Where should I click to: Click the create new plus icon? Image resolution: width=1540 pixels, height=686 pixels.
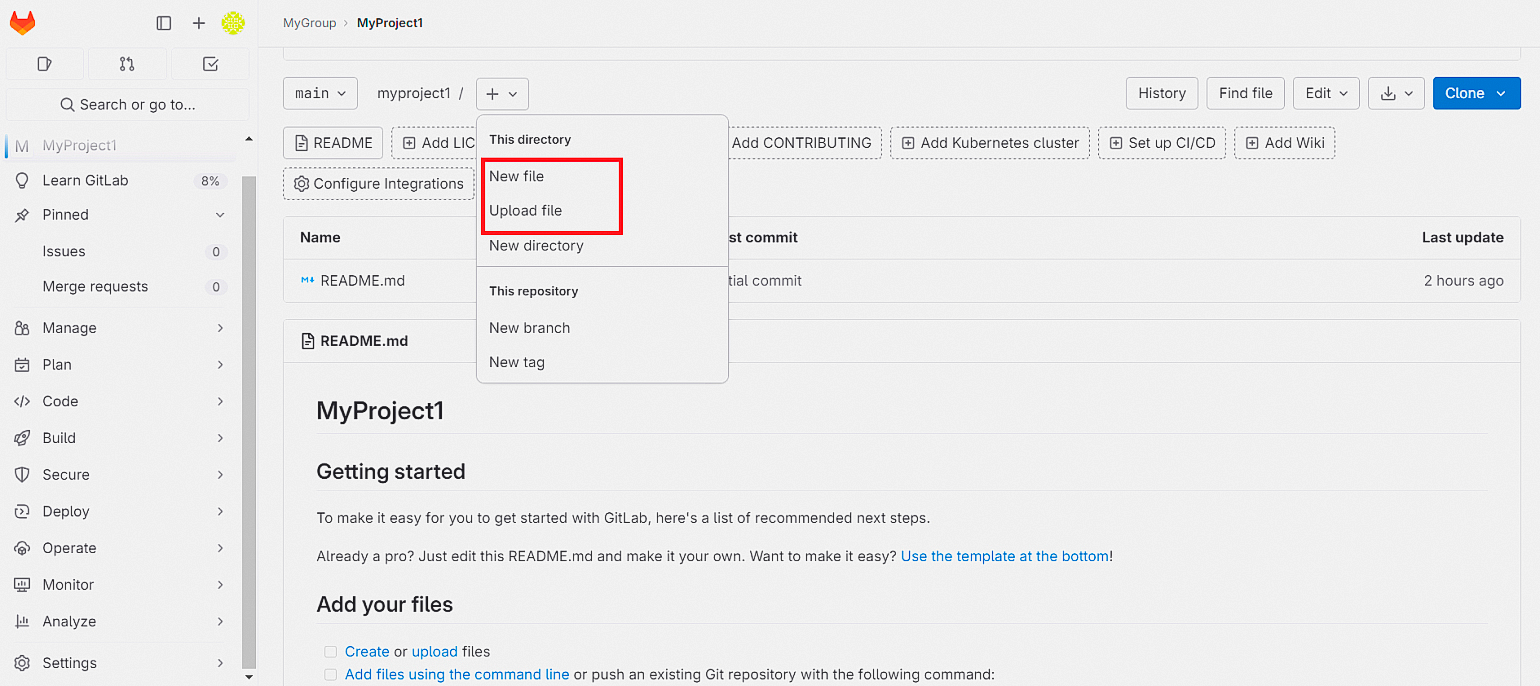click(198, 23)
